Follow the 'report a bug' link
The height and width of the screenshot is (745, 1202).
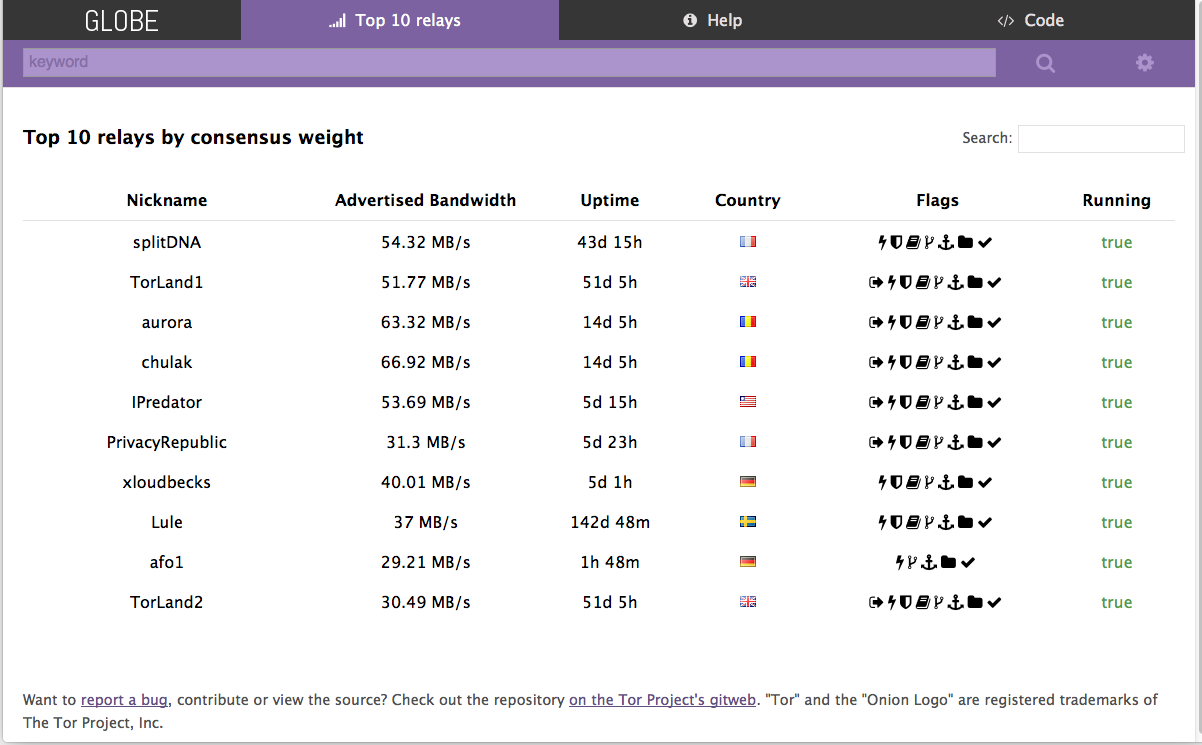point(125,700)
